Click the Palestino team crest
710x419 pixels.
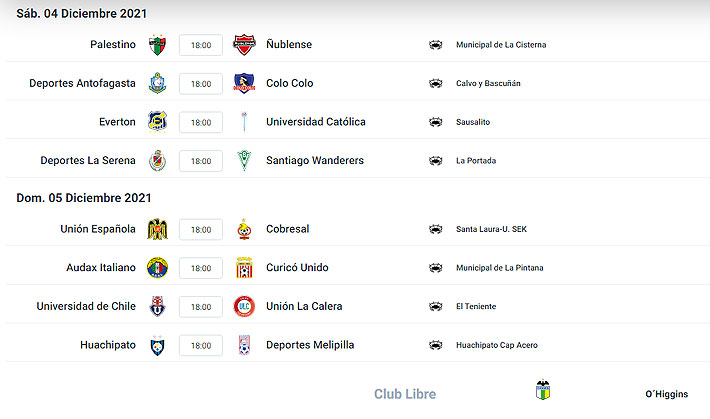pyautogui.click(x=157, y=45)
